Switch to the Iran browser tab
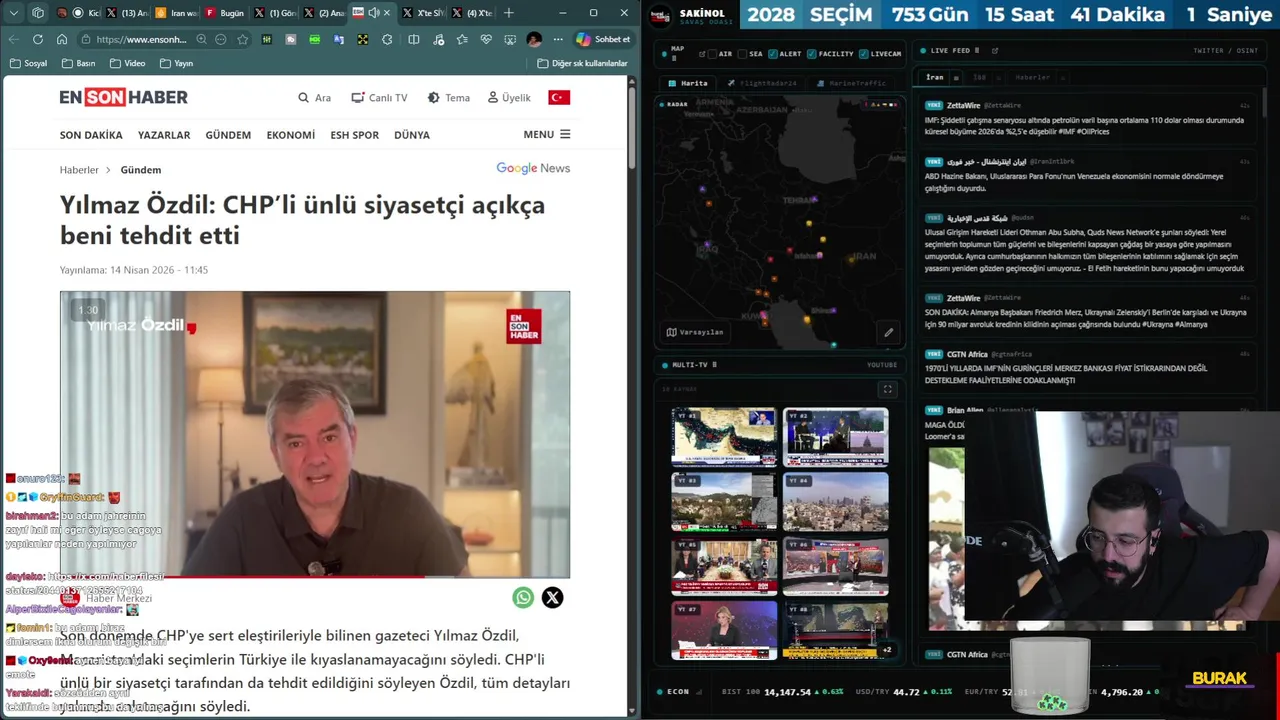 tap(176, 13)
